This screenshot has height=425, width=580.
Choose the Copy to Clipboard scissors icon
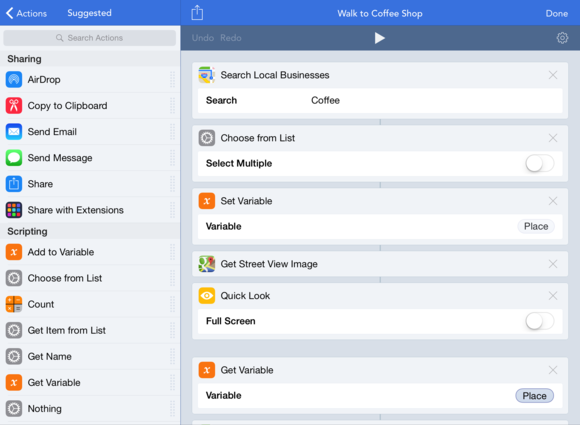coord(14,105)
